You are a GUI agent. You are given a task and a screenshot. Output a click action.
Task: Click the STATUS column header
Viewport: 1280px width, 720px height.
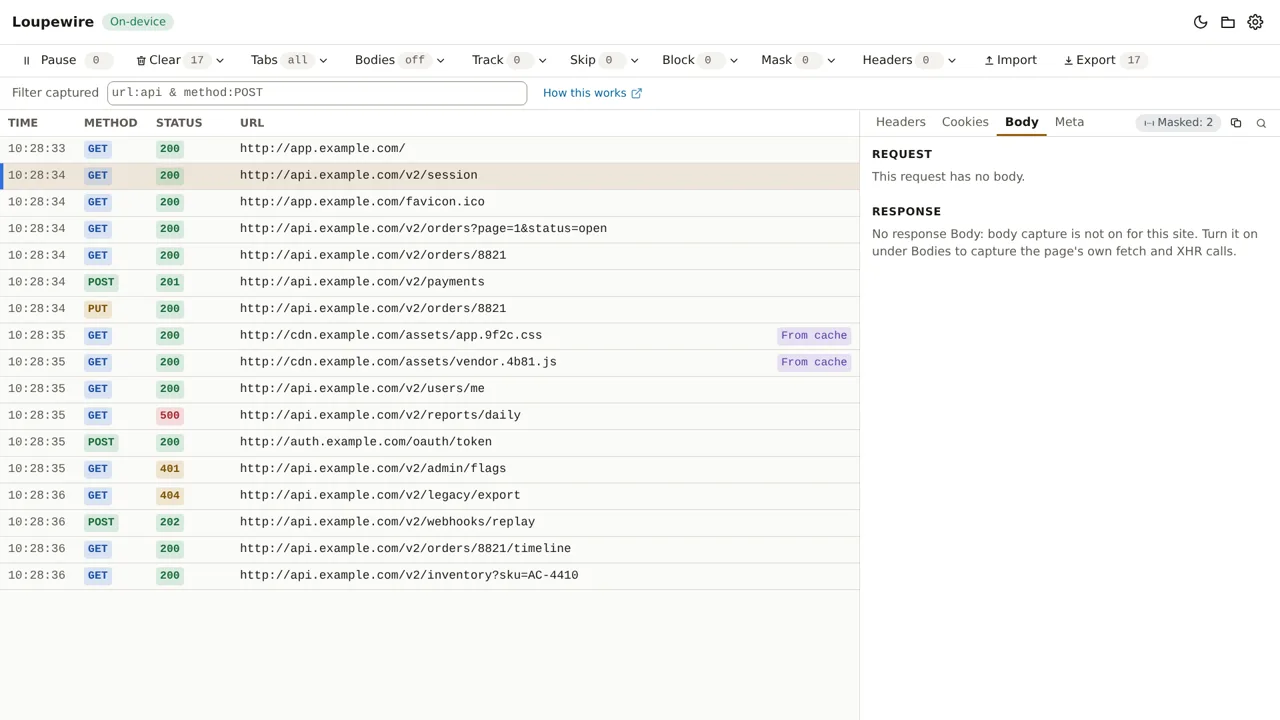point(179,123)
